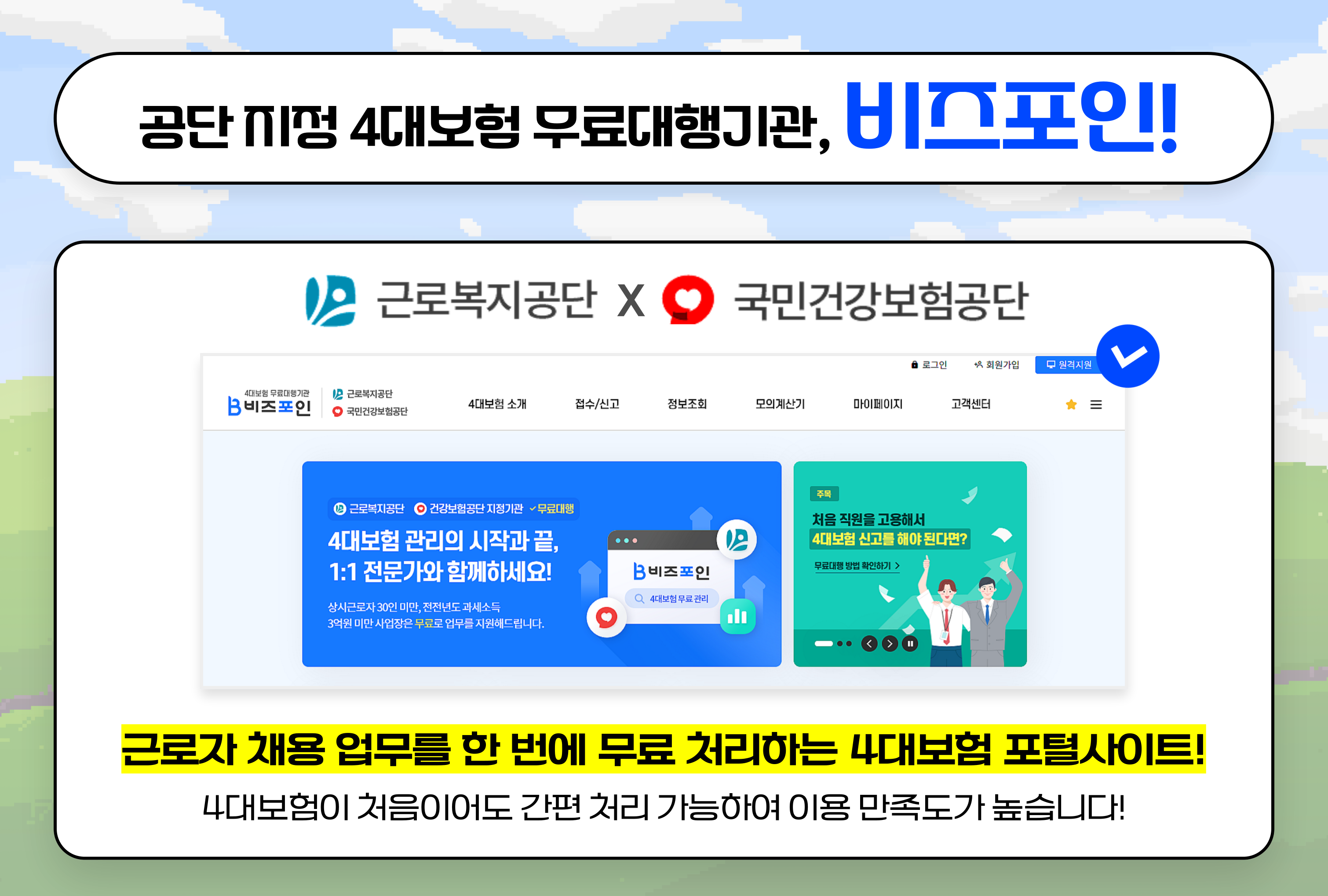Image resolution: width=1328 pixels, height=896 pixels.
Task: Pause the banner slideshow
Action: point(910,644)
